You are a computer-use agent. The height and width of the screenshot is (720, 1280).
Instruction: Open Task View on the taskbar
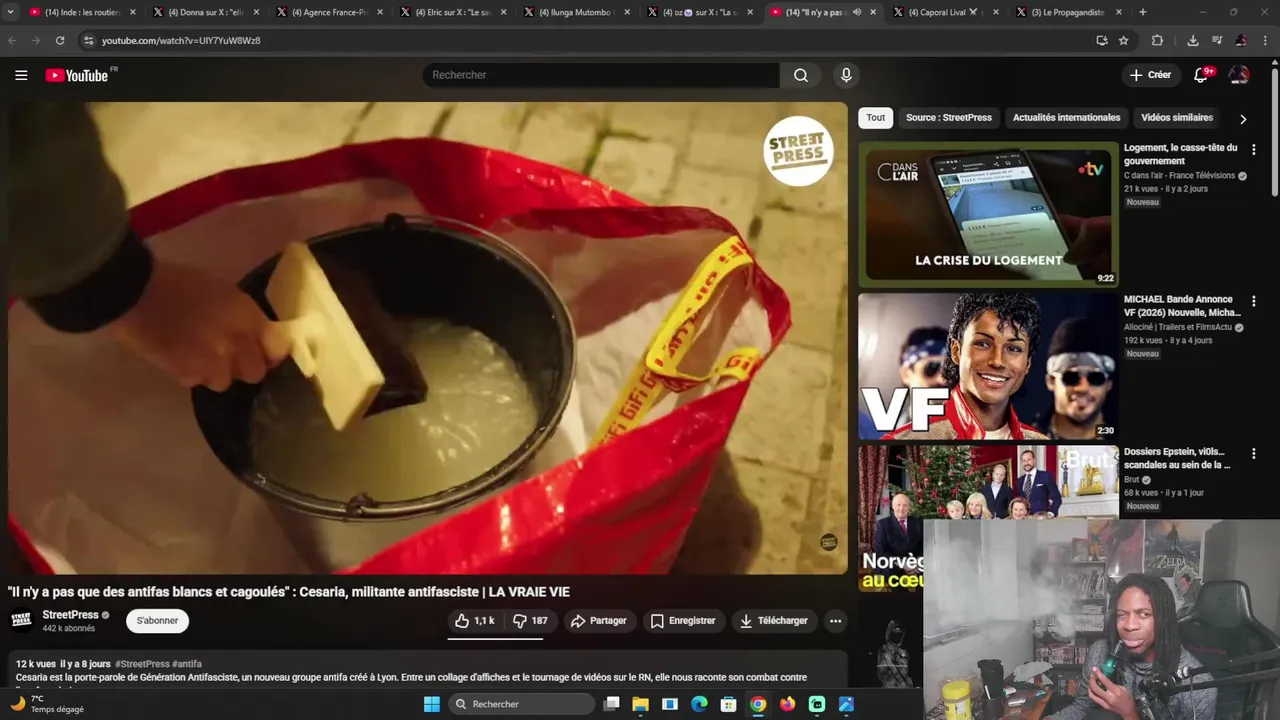[612, 704]
